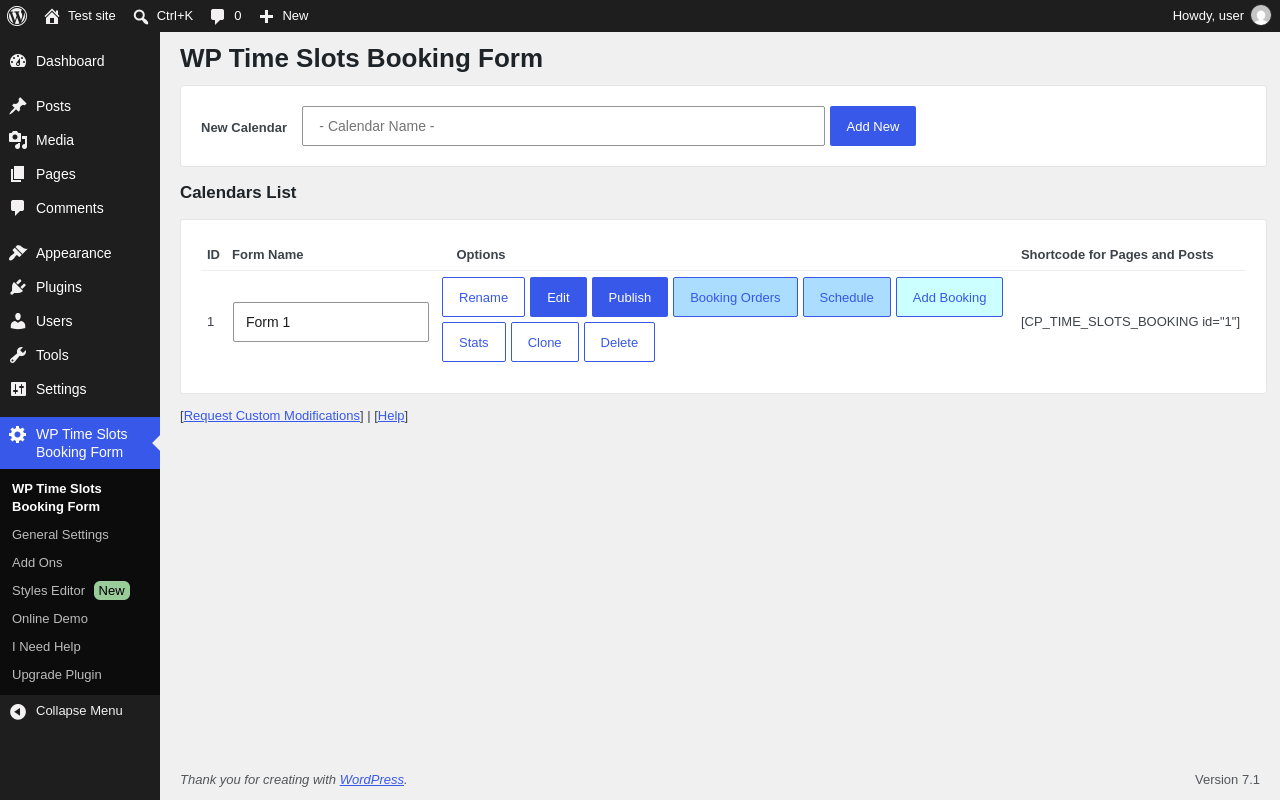Open Request Custom Modifications link

(272, 416)
